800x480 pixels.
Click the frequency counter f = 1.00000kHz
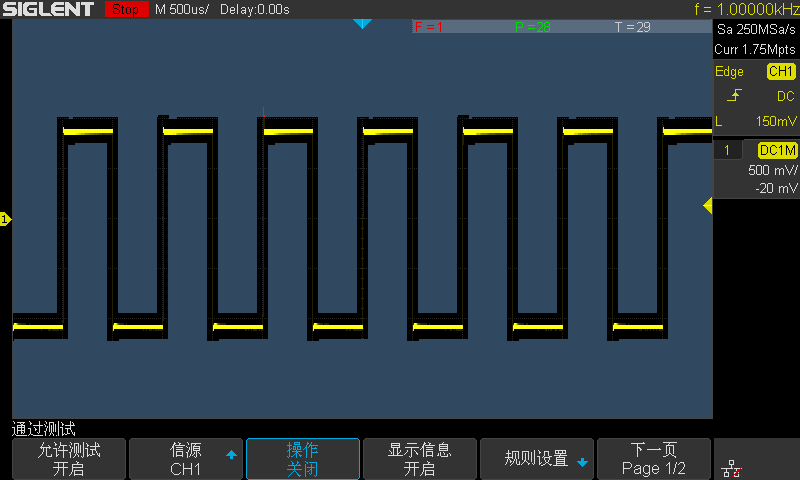point(746,9)
